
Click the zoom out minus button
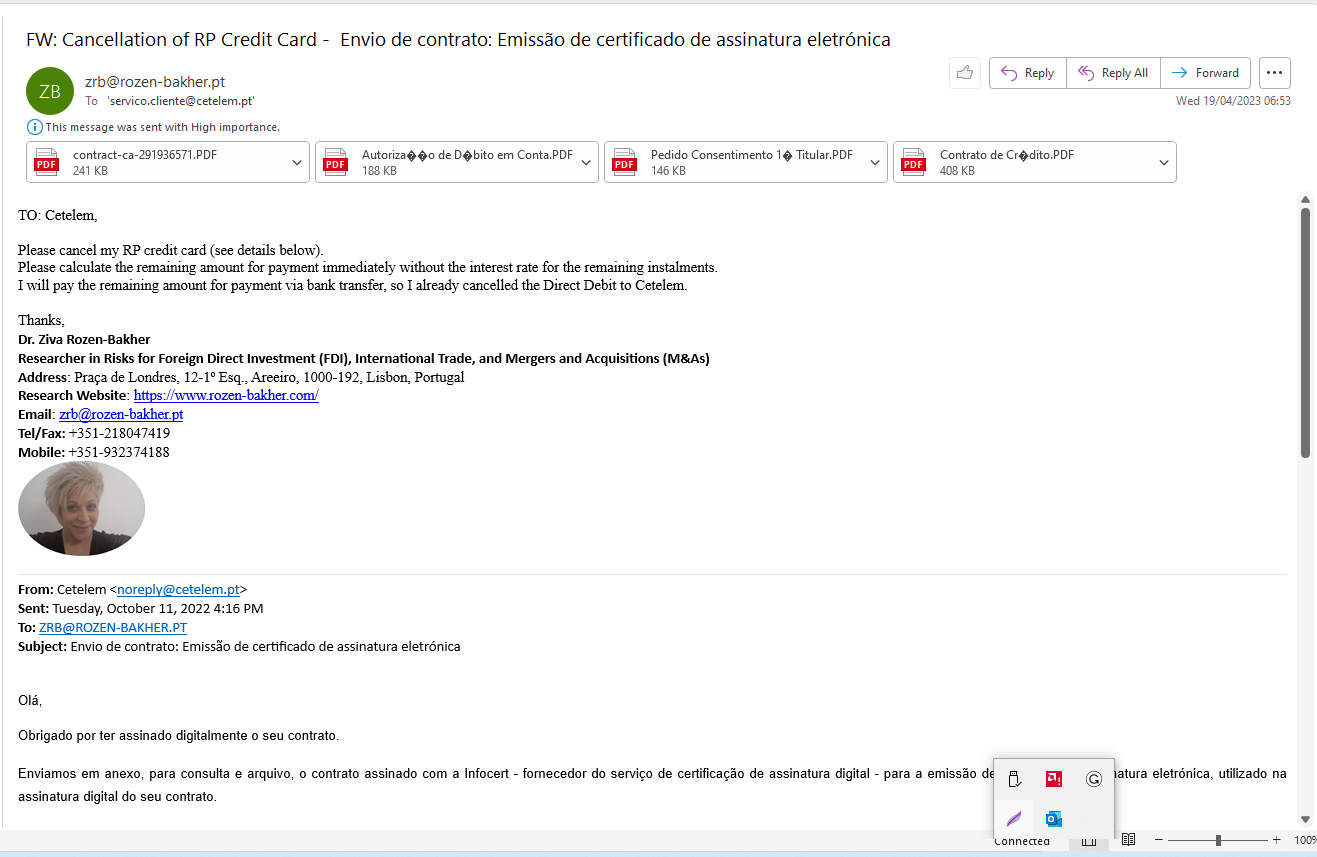1158,840
